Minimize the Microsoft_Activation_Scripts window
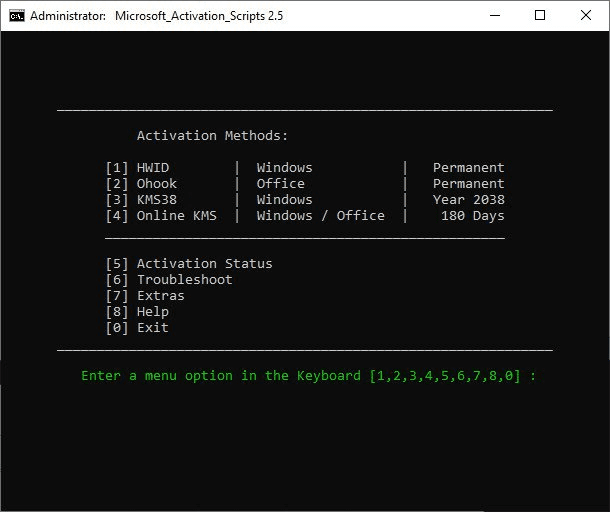The width and height of the screenshot is (610, 512). (494, 16)
